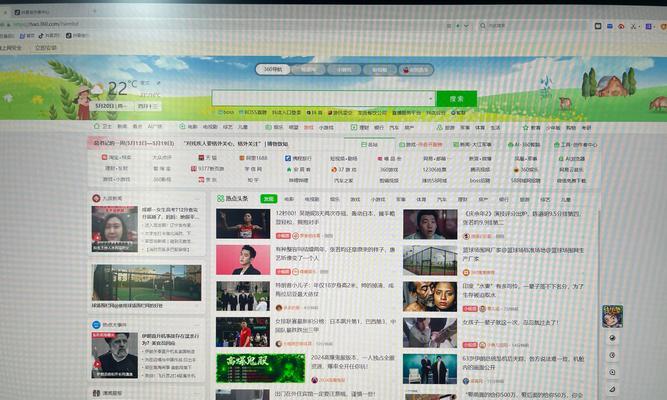The height and width of the screenshot is (400, 667).
Task: Play the bearded man in turban video
Action: pos(114,355)
